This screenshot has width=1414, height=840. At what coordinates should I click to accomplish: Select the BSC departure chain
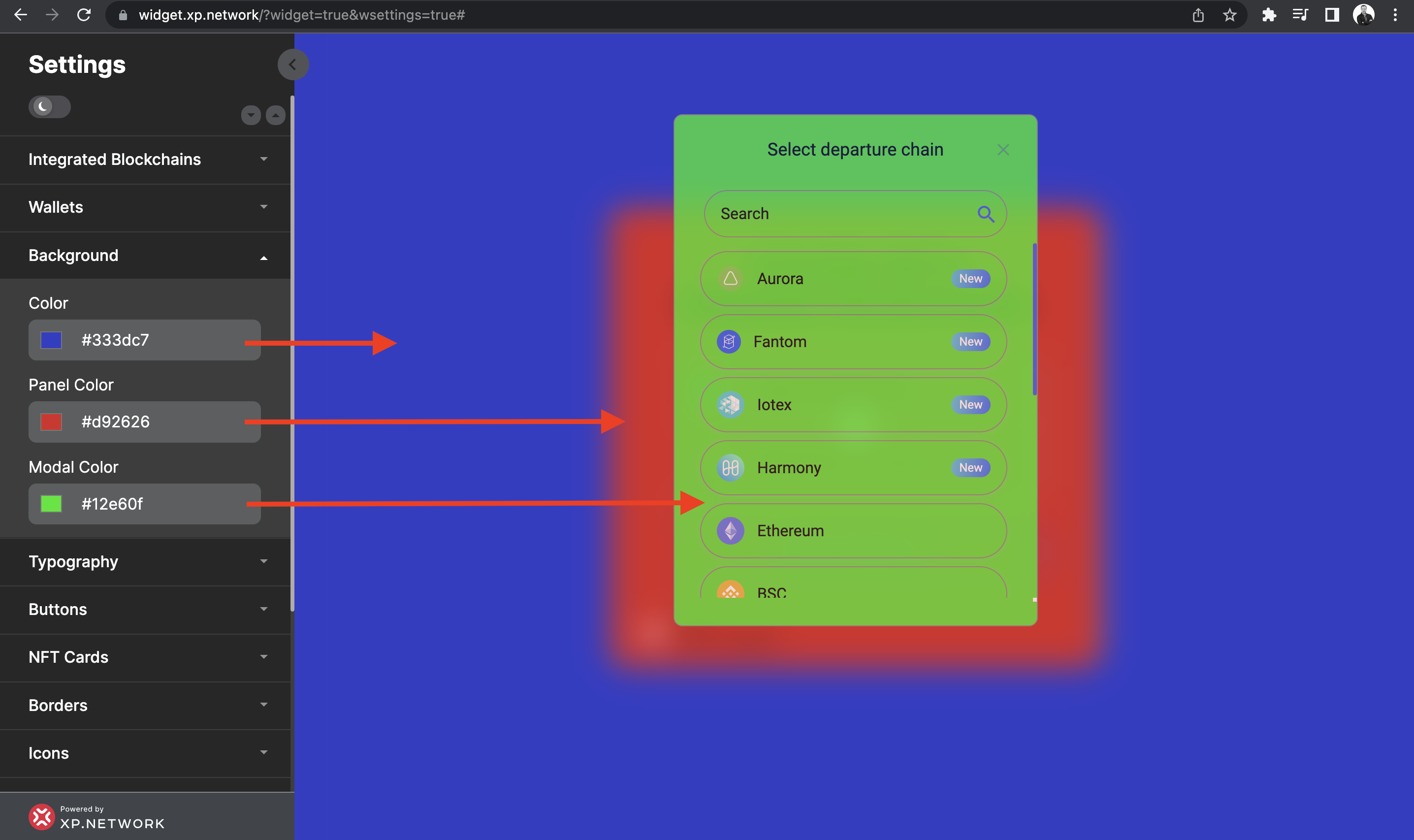(x=853, y=583)
